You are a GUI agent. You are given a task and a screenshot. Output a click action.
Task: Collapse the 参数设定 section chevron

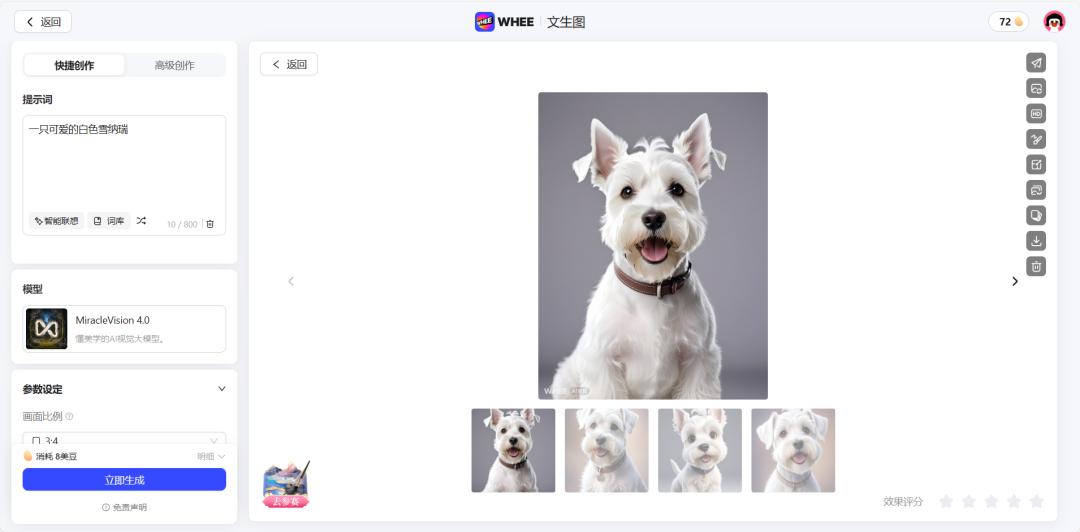pos(222,389)
